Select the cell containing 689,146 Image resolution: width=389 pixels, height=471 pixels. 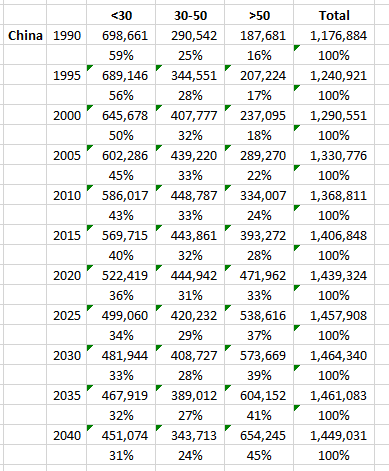click(x=121, y=75)
